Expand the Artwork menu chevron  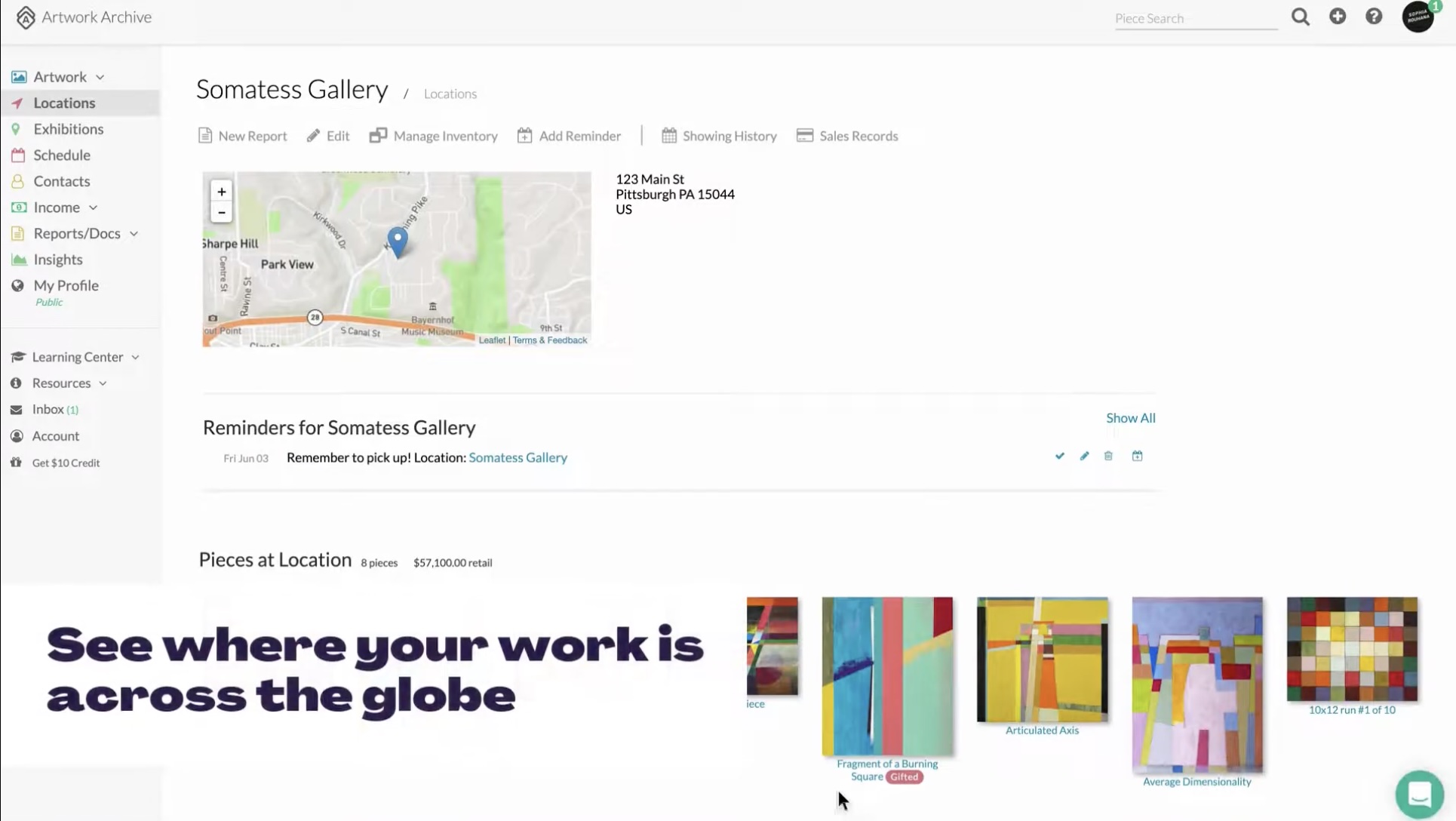pos(100,77)
